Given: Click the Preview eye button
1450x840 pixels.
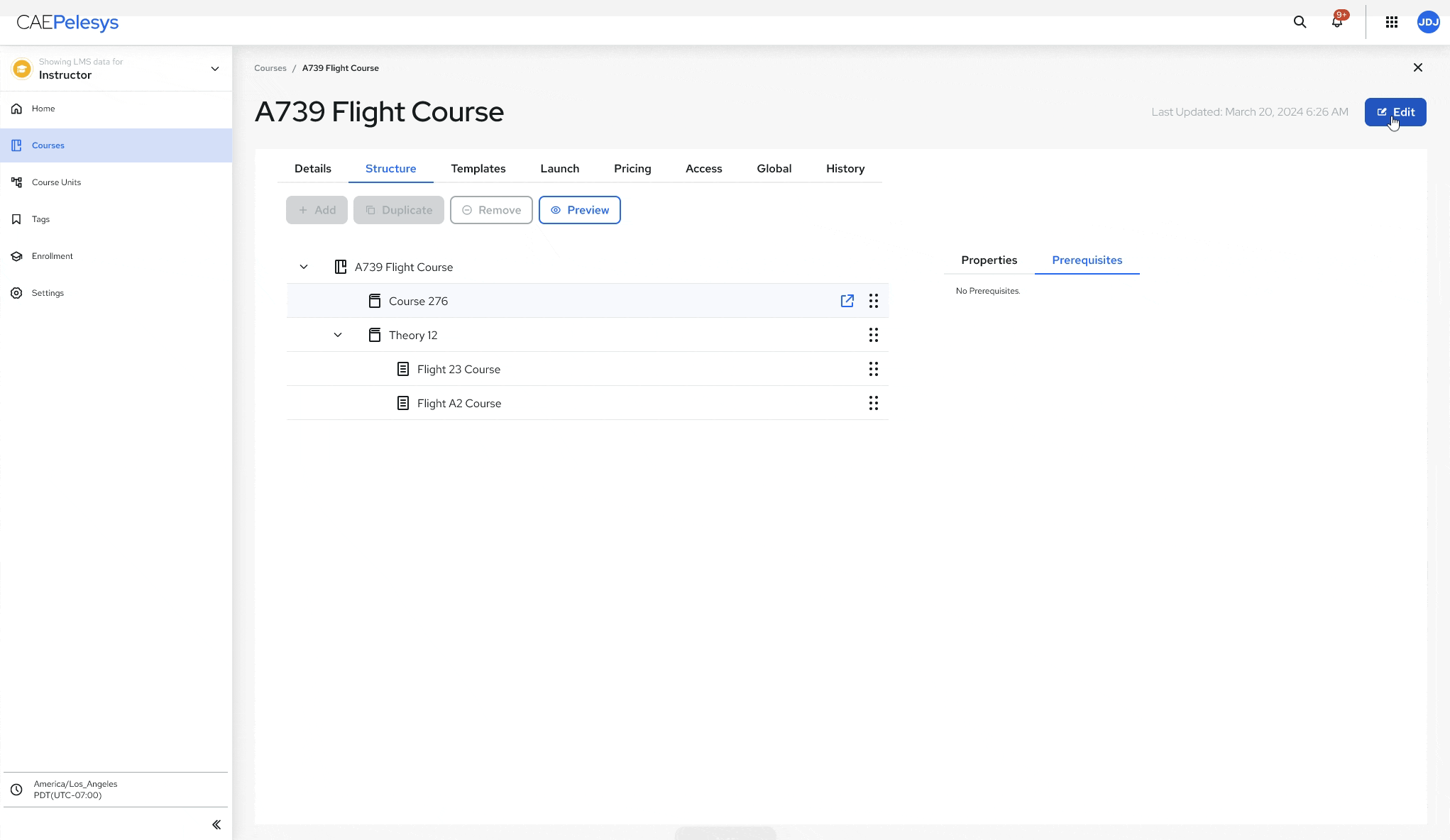Looking at the screenshot, I should pos(579,210).
